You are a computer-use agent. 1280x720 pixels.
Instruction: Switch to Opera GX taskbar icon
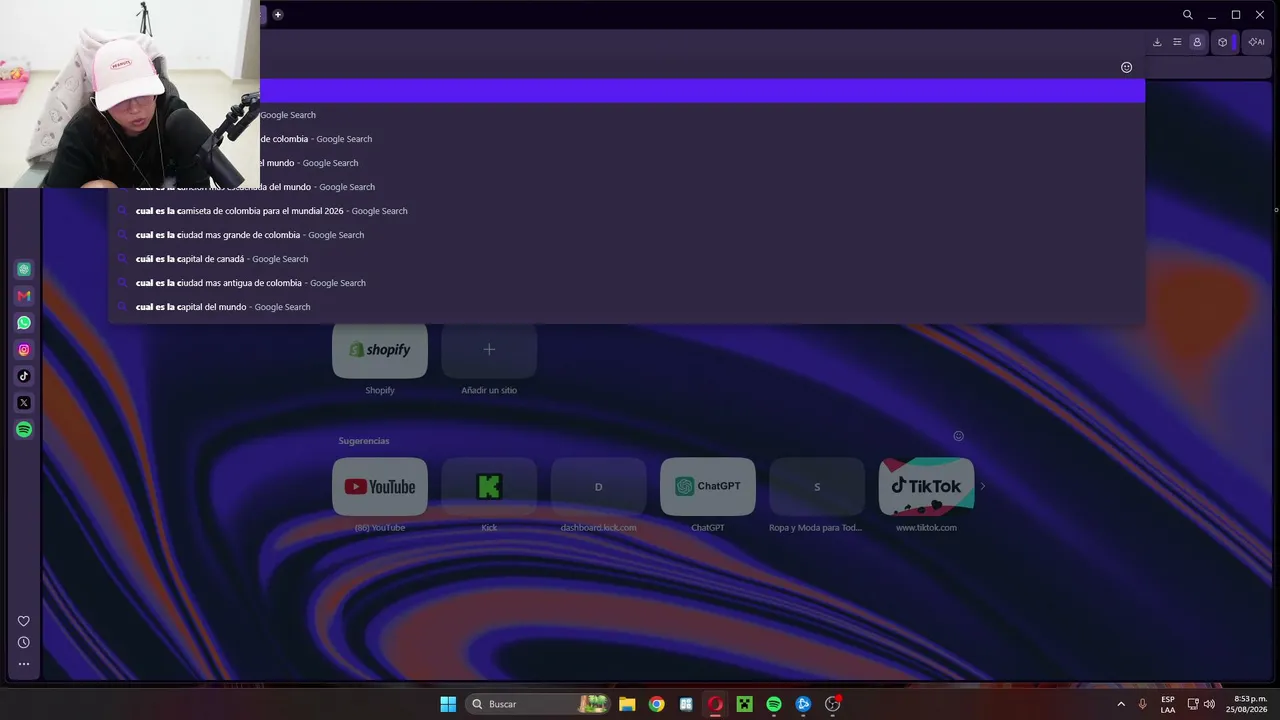pyautogui.click(x=715, y=704)
